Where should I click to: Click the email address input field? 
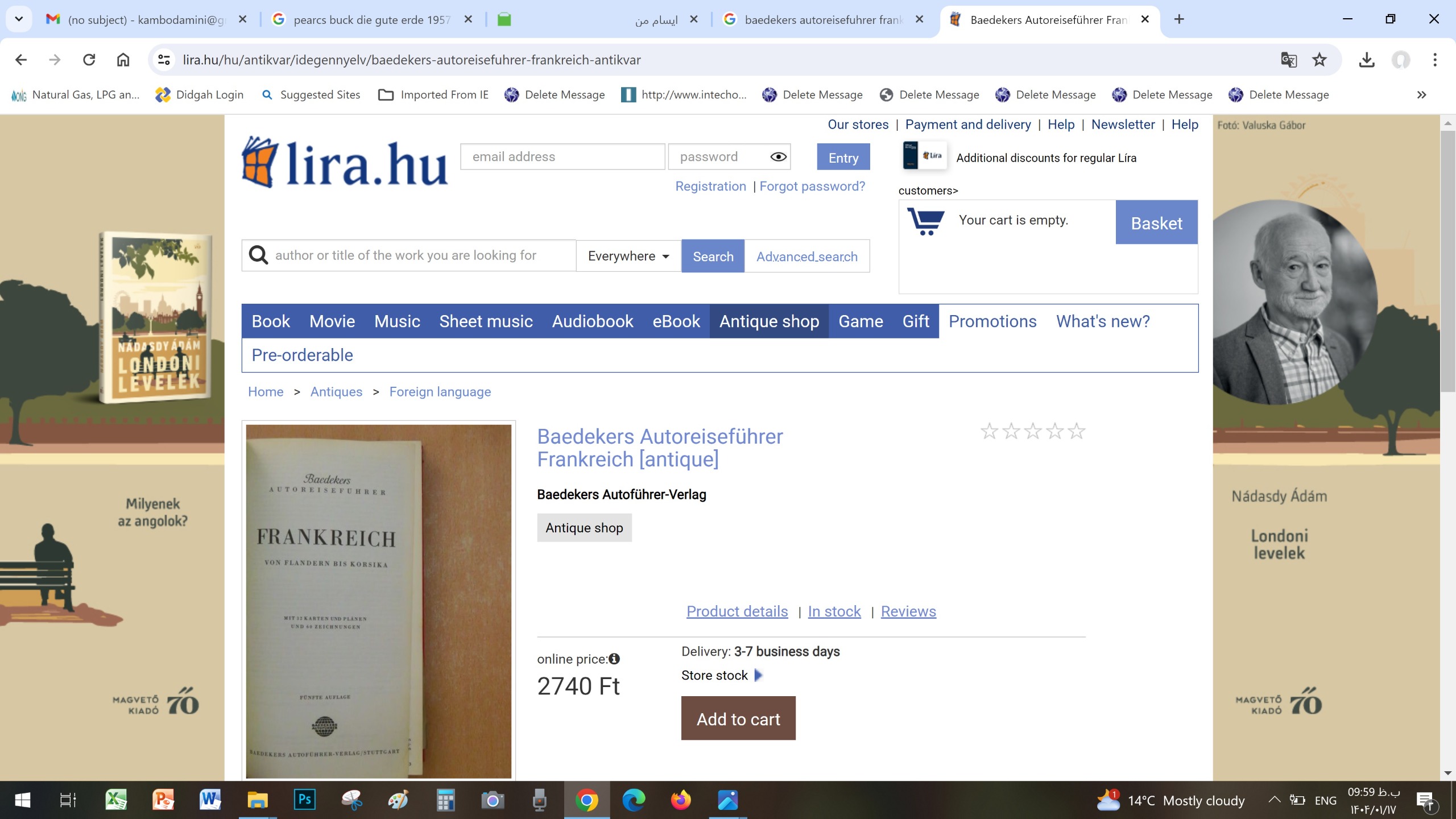[562, 157]
